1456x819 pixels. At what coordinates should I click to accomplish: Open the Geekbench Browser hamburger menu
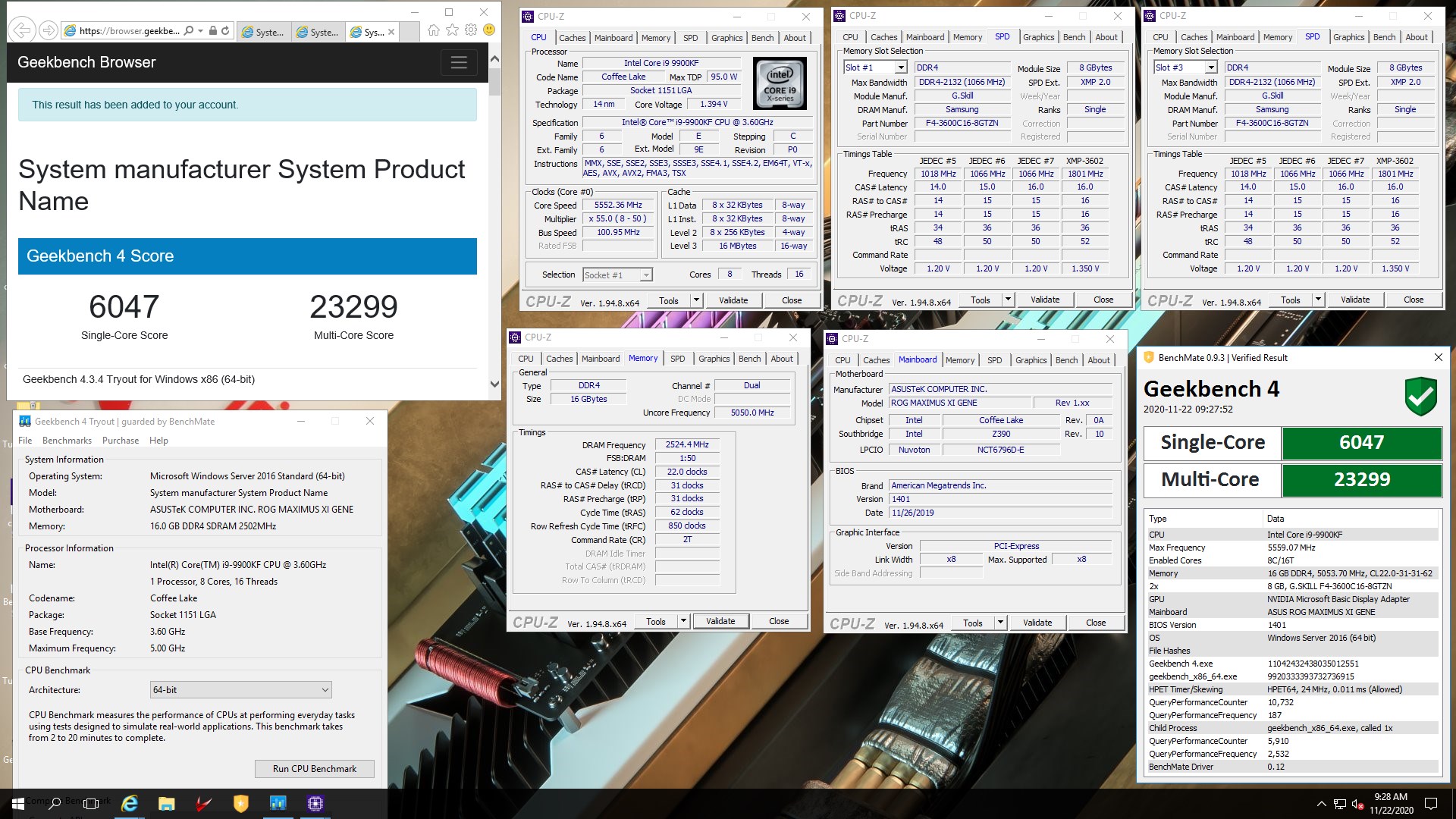tap(459, 62)
